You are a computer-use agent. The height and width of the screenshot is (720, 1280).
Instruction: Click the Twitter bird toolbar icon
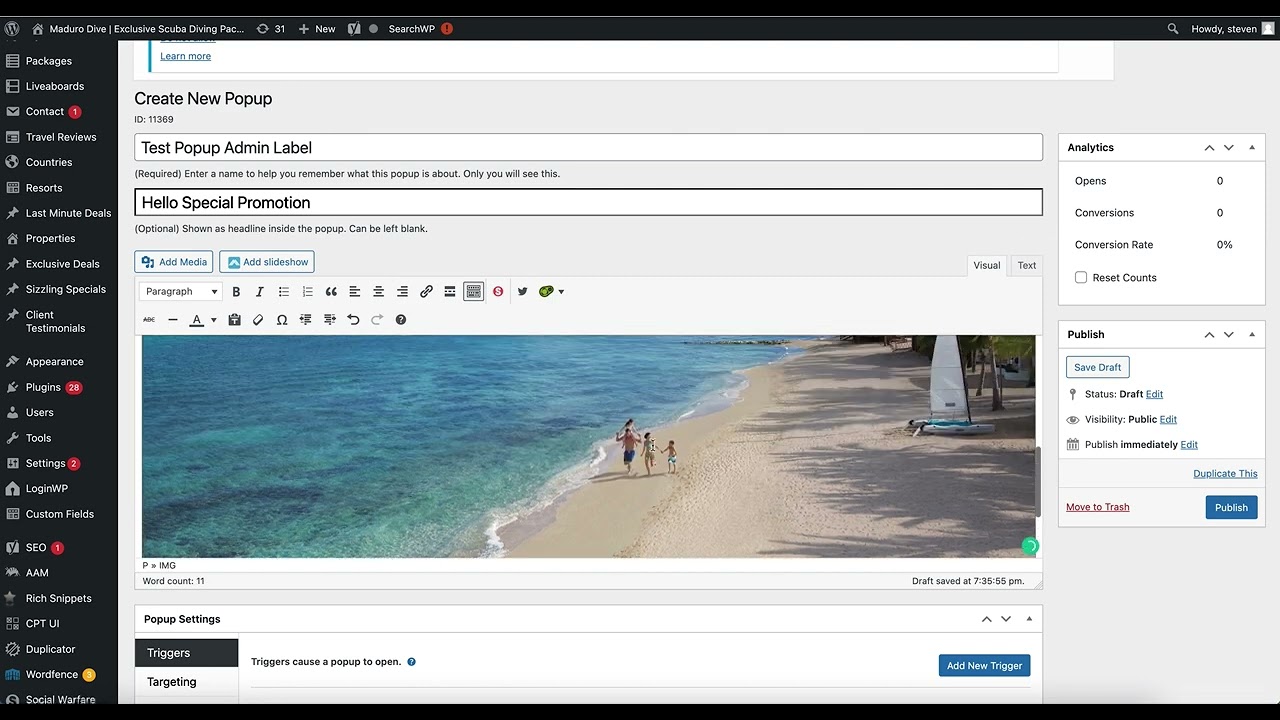[522, 292]
